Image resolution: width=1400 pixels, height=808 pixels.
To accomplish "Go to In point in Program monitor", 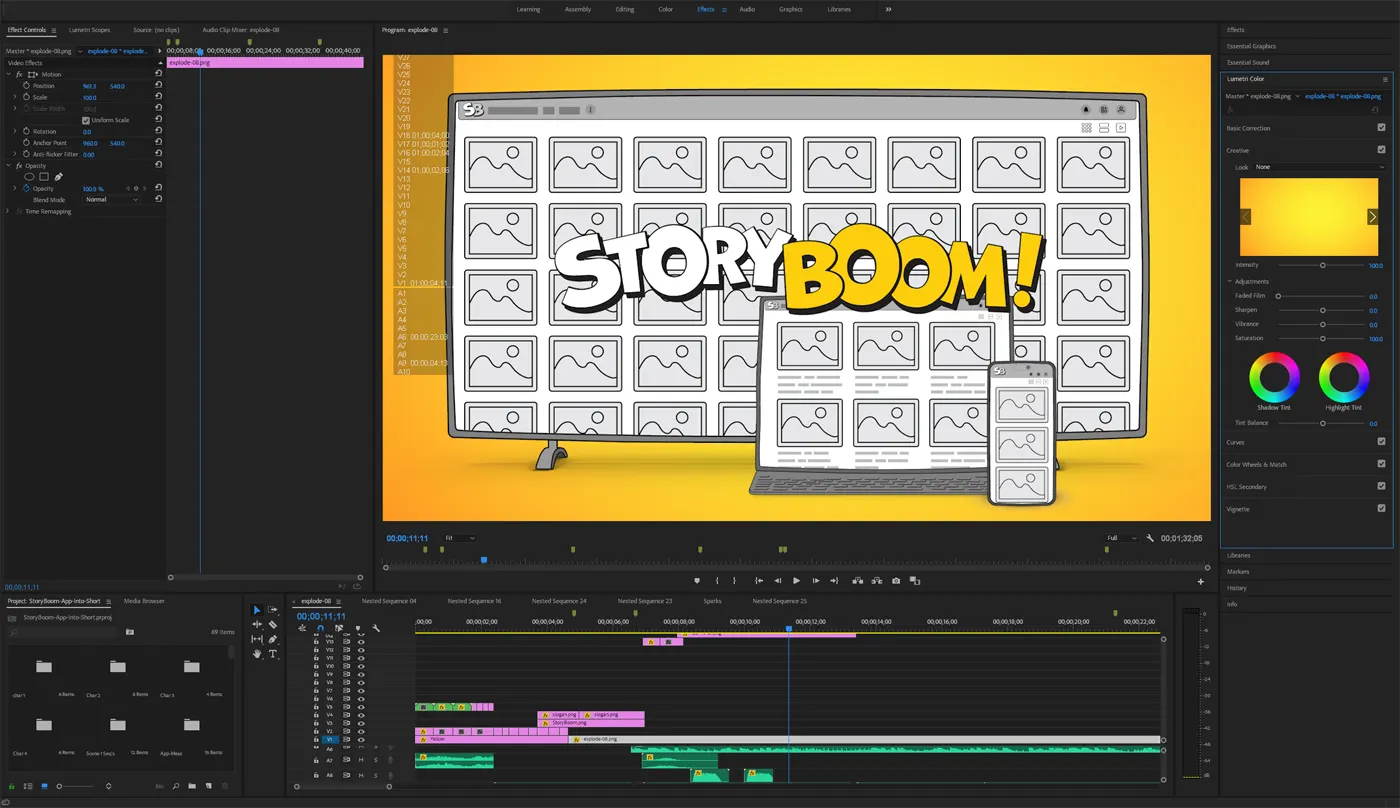I will coord(759,581).
